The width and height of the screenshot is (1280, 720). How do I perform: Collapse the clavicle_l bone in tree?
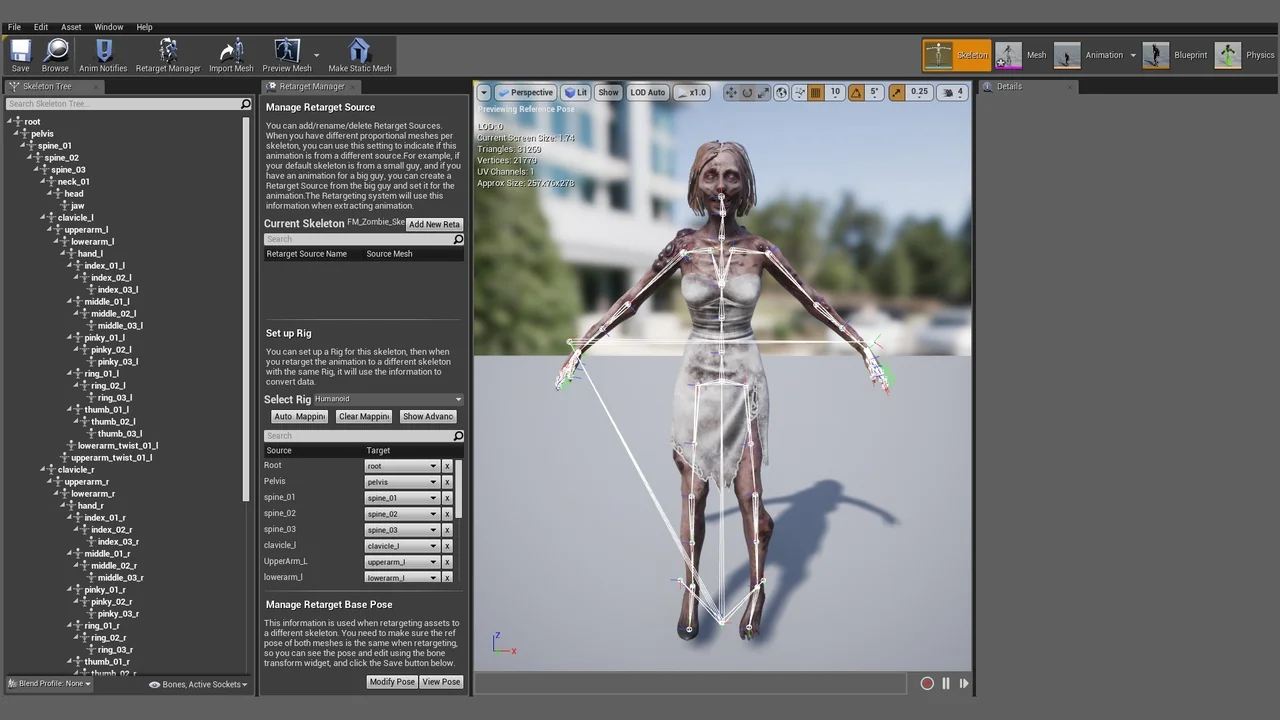click(x=44, y=218)
